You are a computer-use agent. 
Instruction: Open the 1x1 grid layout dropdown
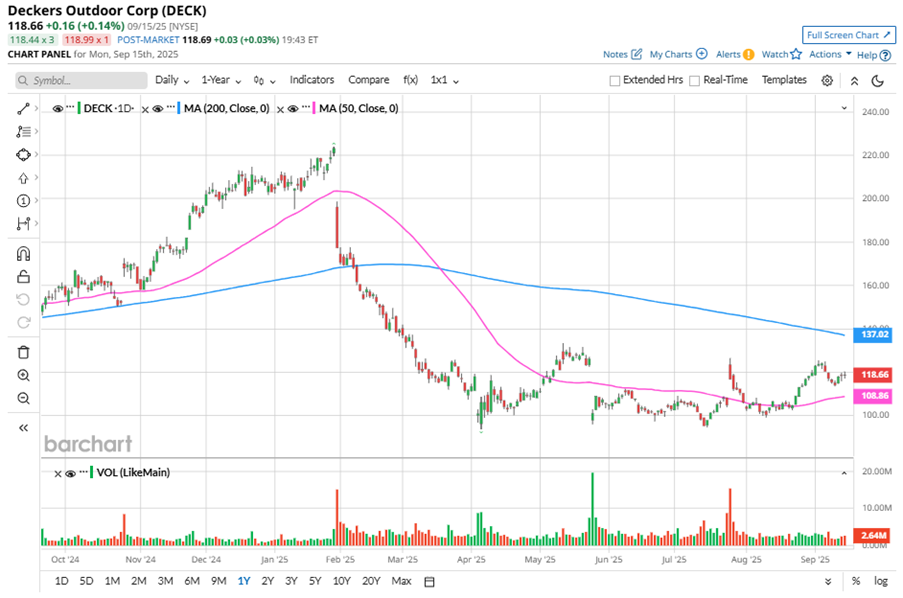point(445,80)
